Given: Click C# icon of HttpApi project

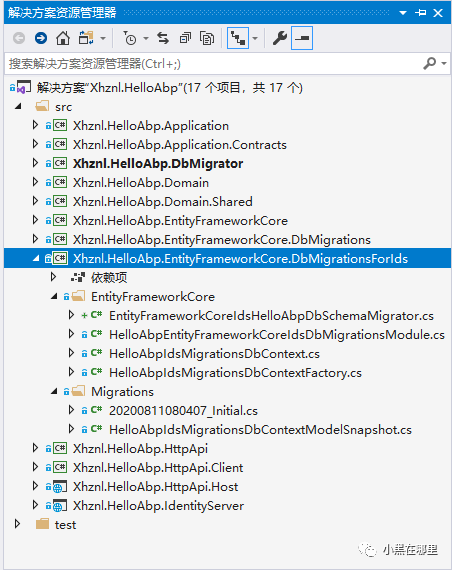Looking at the screenshot, I should click(x=60, y=448).
